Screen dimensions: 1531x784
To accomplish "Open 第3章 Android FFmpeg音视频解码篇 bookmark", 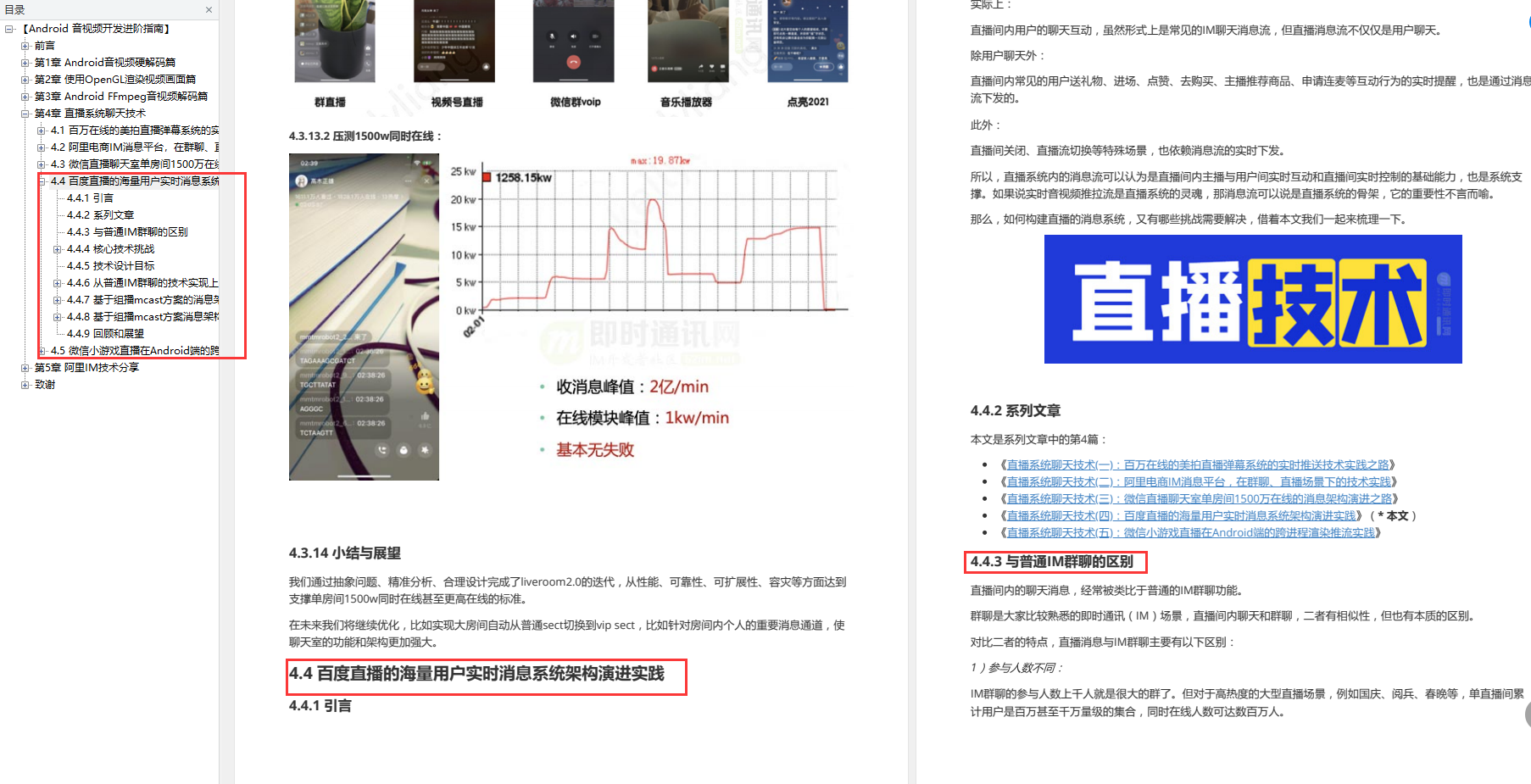I will [121, 97].
